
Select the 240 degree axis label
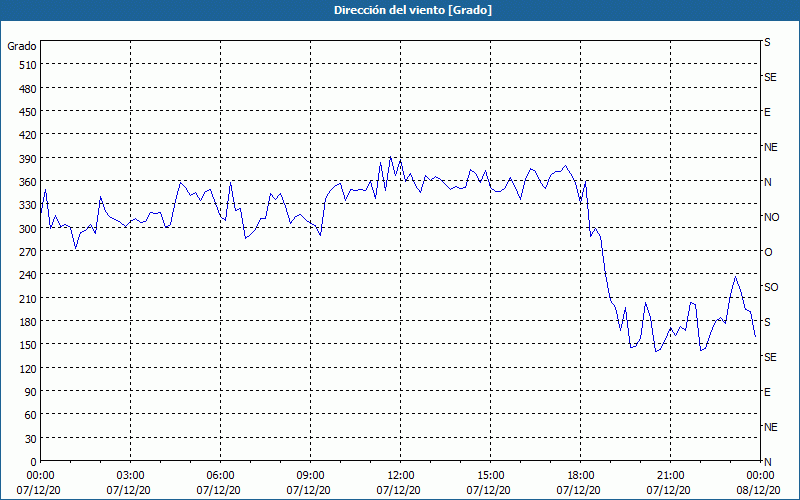tap(29, 276)
